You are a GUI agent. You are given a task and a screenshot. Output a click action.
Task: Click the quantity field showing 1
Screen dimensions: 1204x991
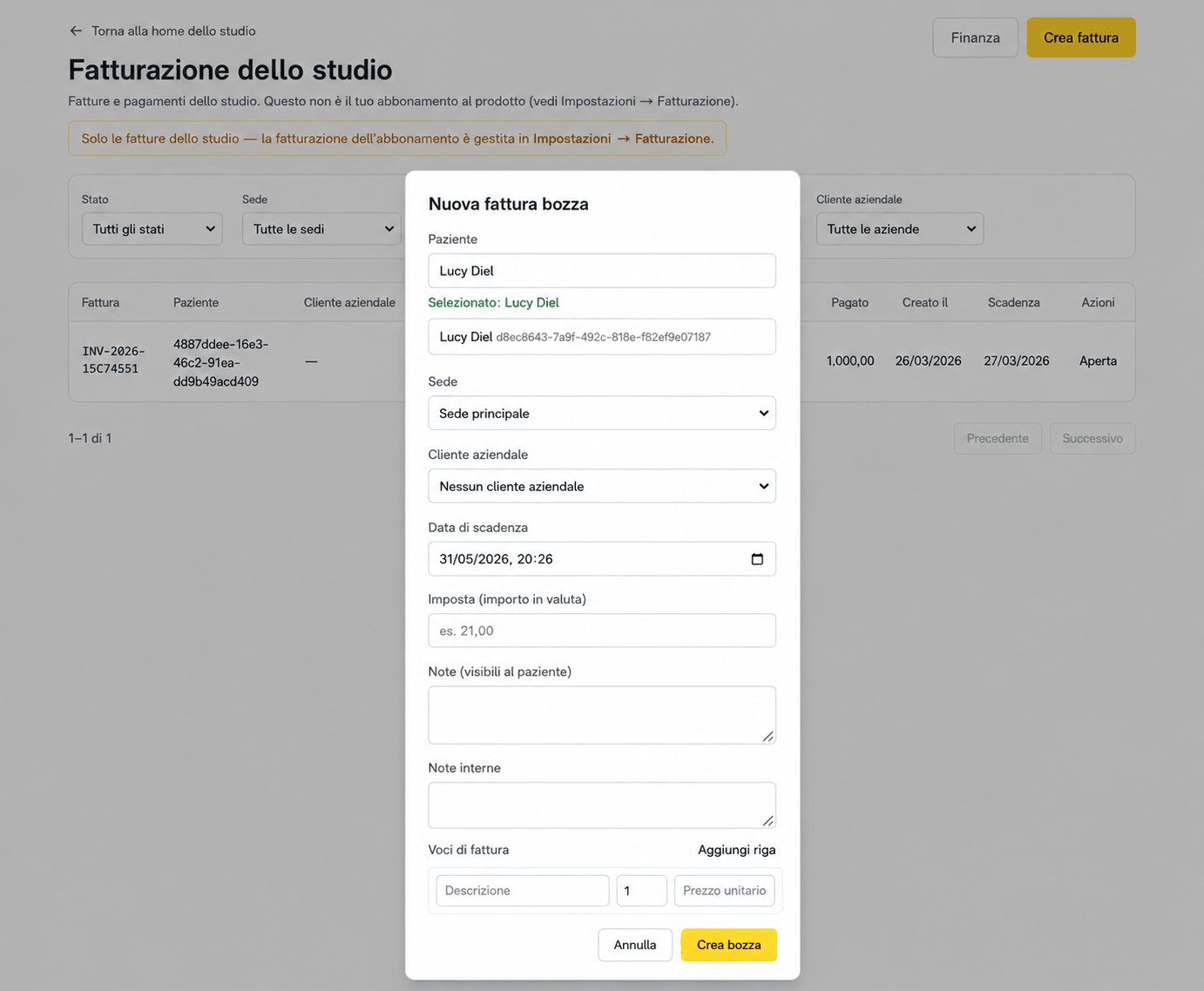coord(642,891)
